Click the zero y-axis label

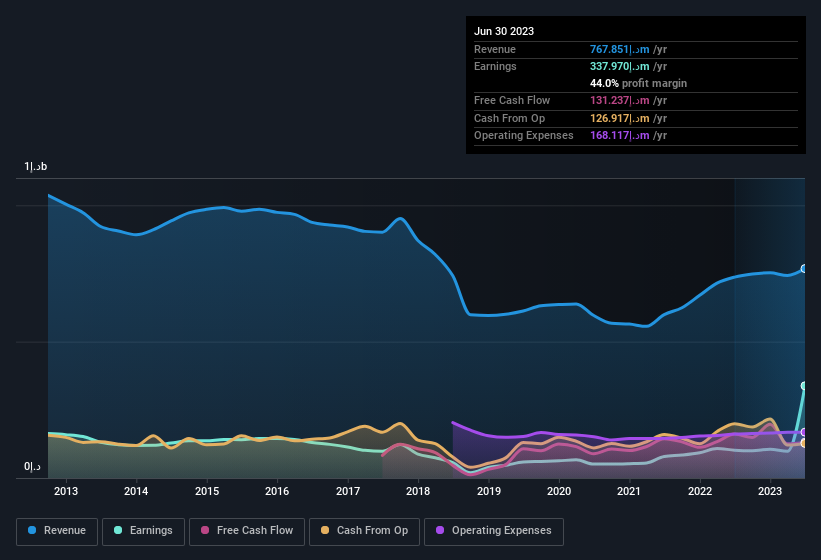coord(32,466)
